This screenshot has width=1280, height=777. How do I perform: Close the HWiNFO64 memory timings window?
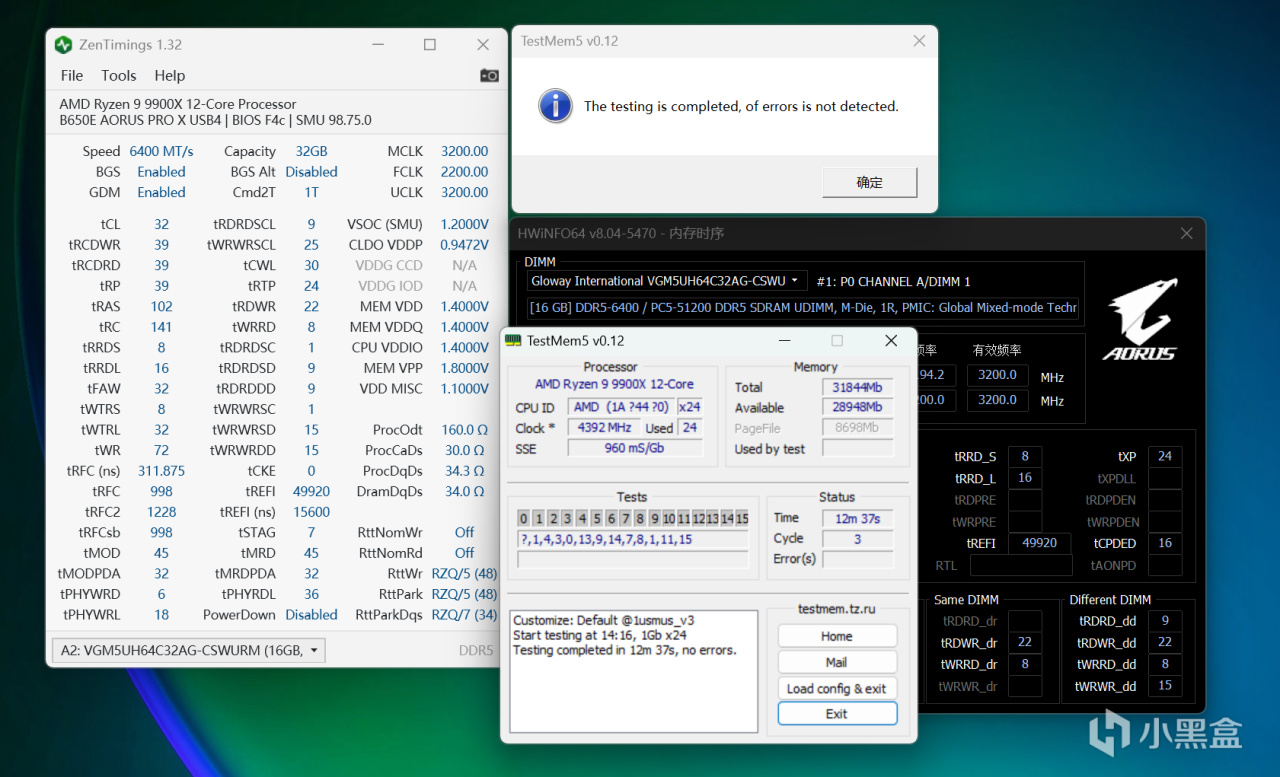pyautogui.click(x=1186, y=234)
